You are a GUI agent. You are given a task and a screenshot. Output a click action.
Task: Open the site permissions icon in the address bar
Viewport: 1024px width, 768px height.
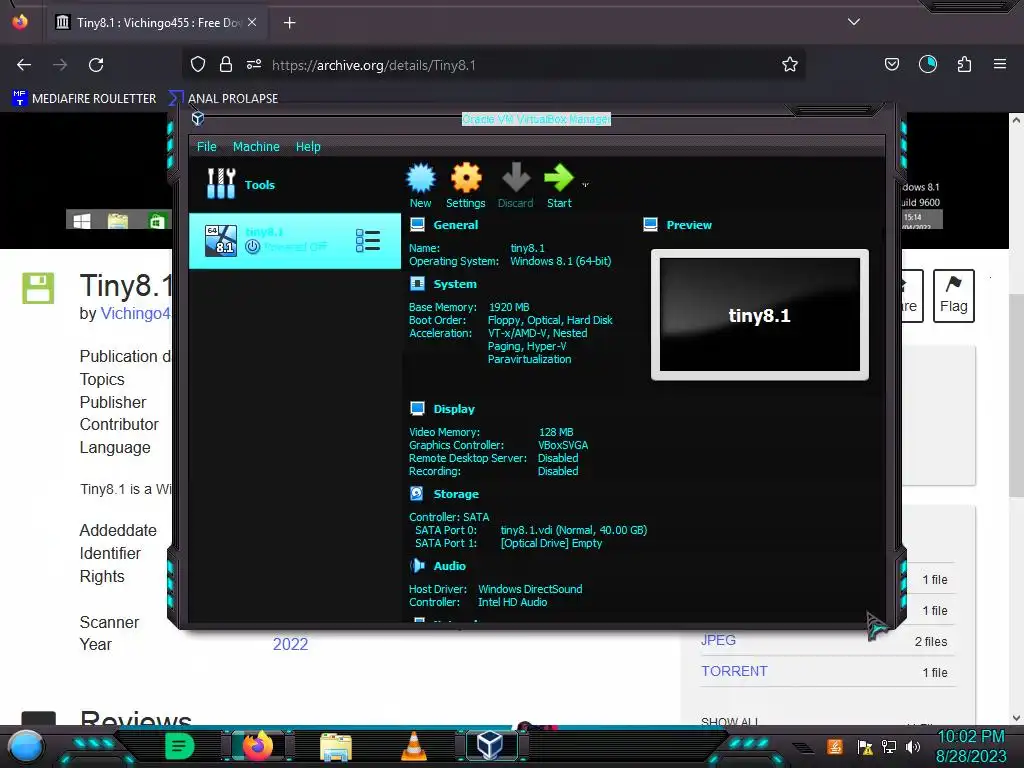tap(254, 64)
